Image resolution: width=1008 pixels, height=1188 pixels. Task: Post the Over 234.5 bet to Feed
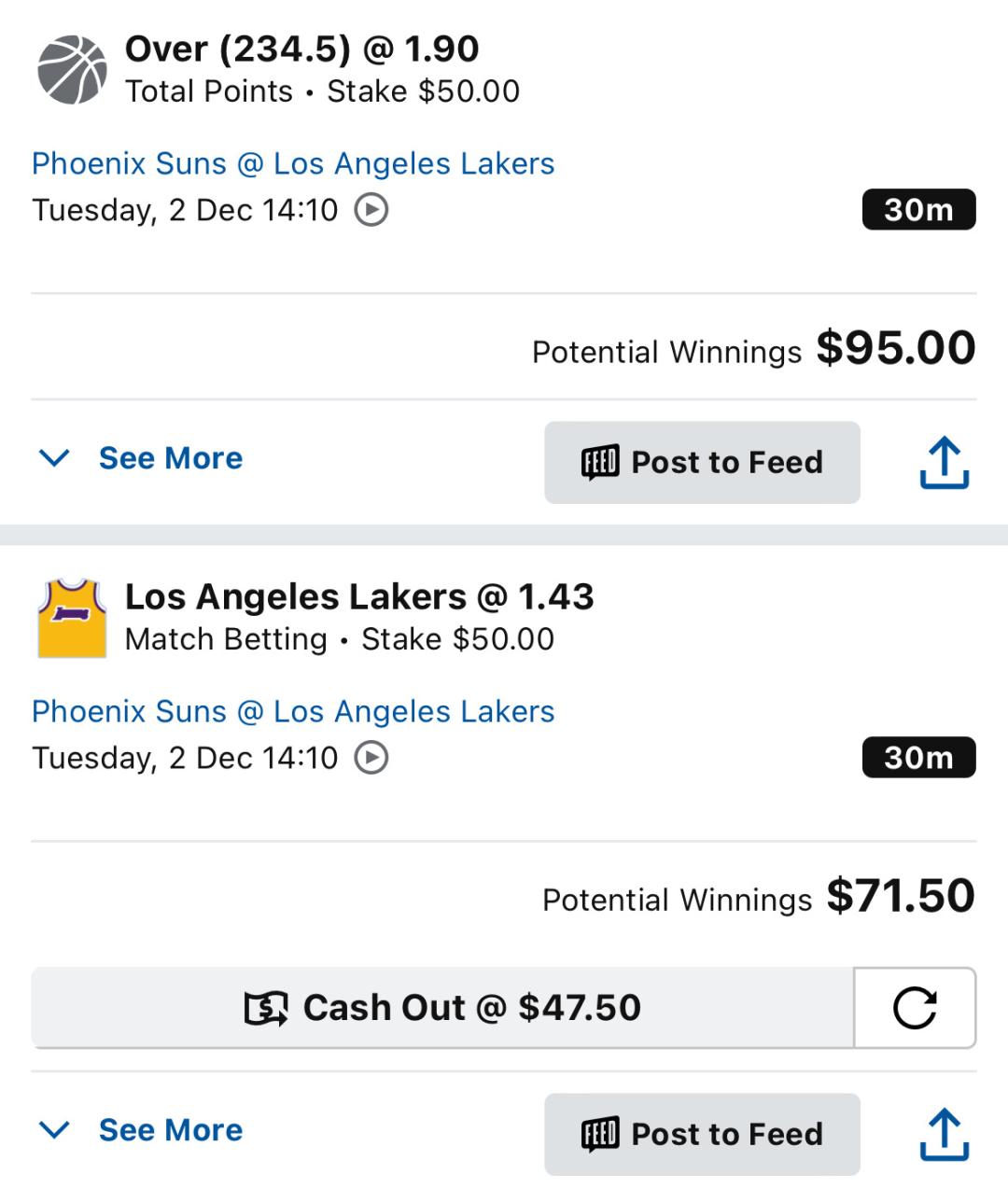coord(702,463)
